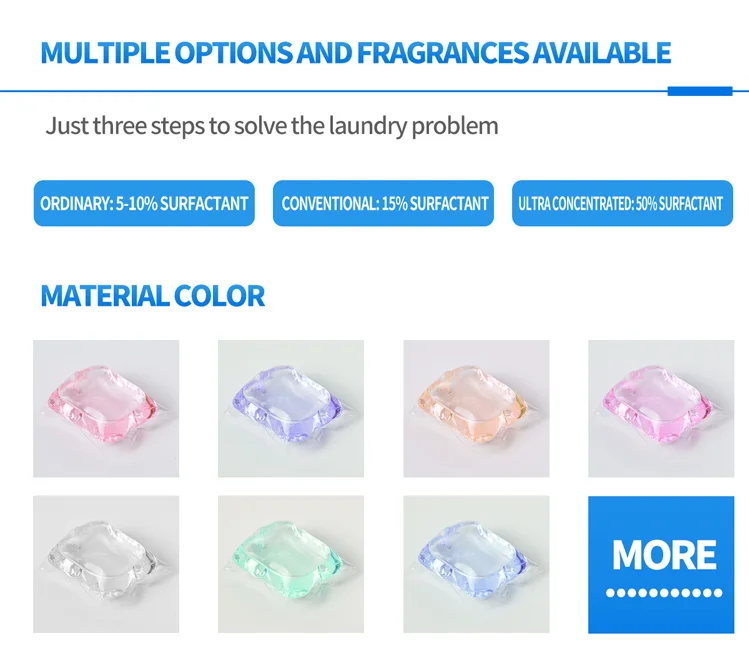
Task: Pick the blue laundry pod image
Action: [476, 564]
